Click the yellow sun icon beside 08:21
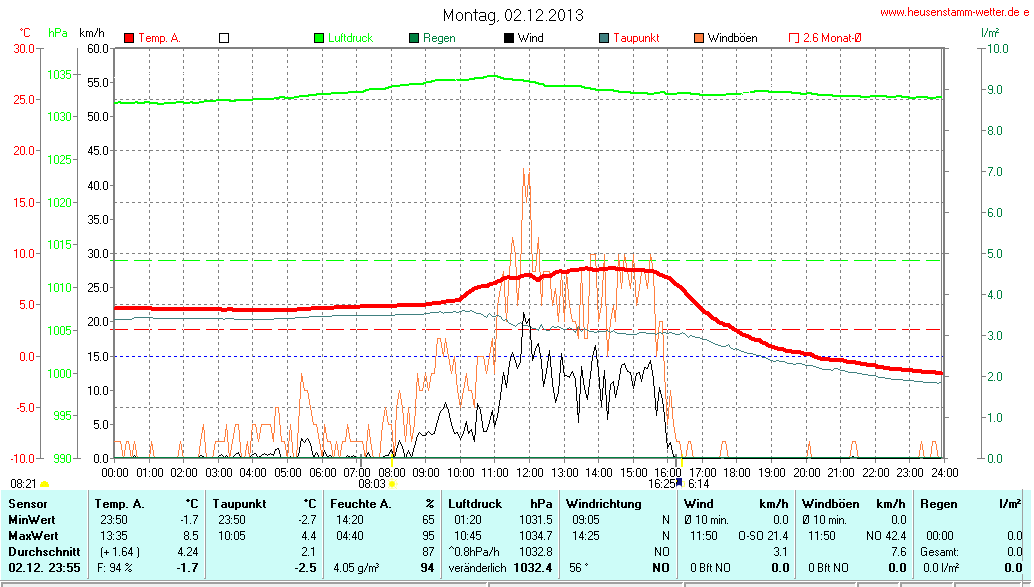This screenshot has width=1034, height=587. point(45,484)
